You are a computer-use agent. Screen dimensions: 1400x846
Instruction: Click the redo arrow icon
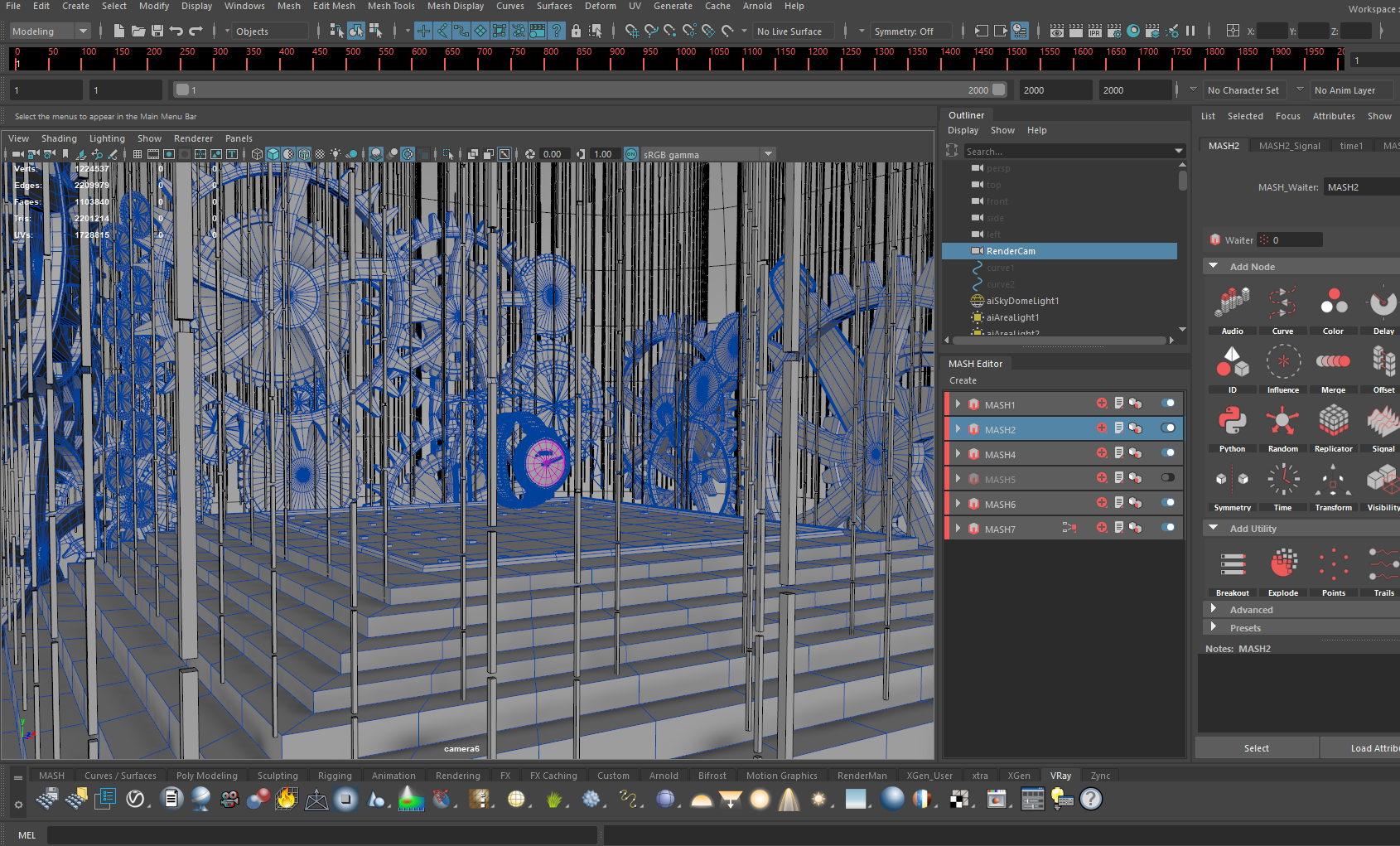click(196, 31)
